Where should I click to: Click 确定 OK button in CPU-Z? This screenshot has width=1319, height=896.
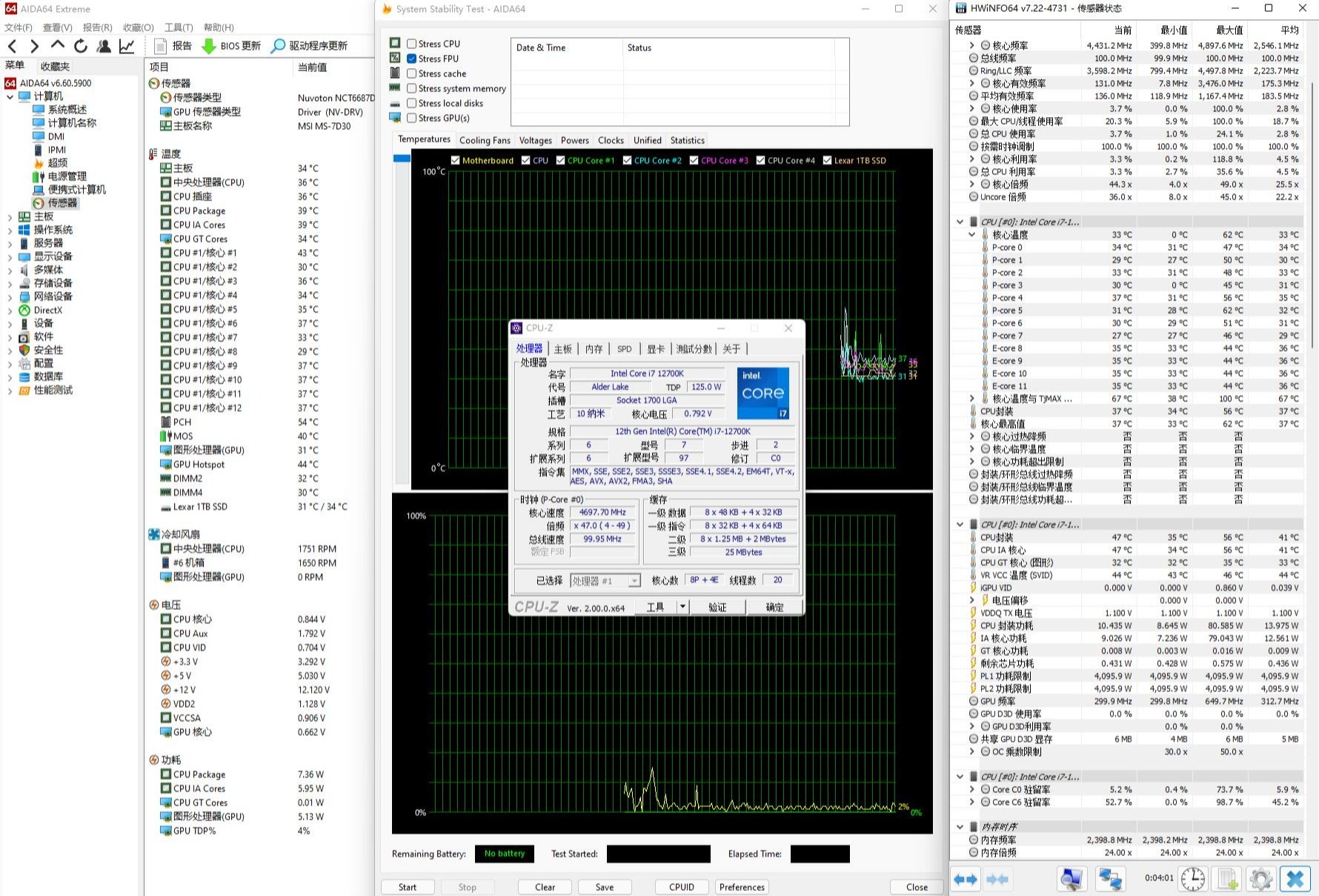(x=774, y=607)
